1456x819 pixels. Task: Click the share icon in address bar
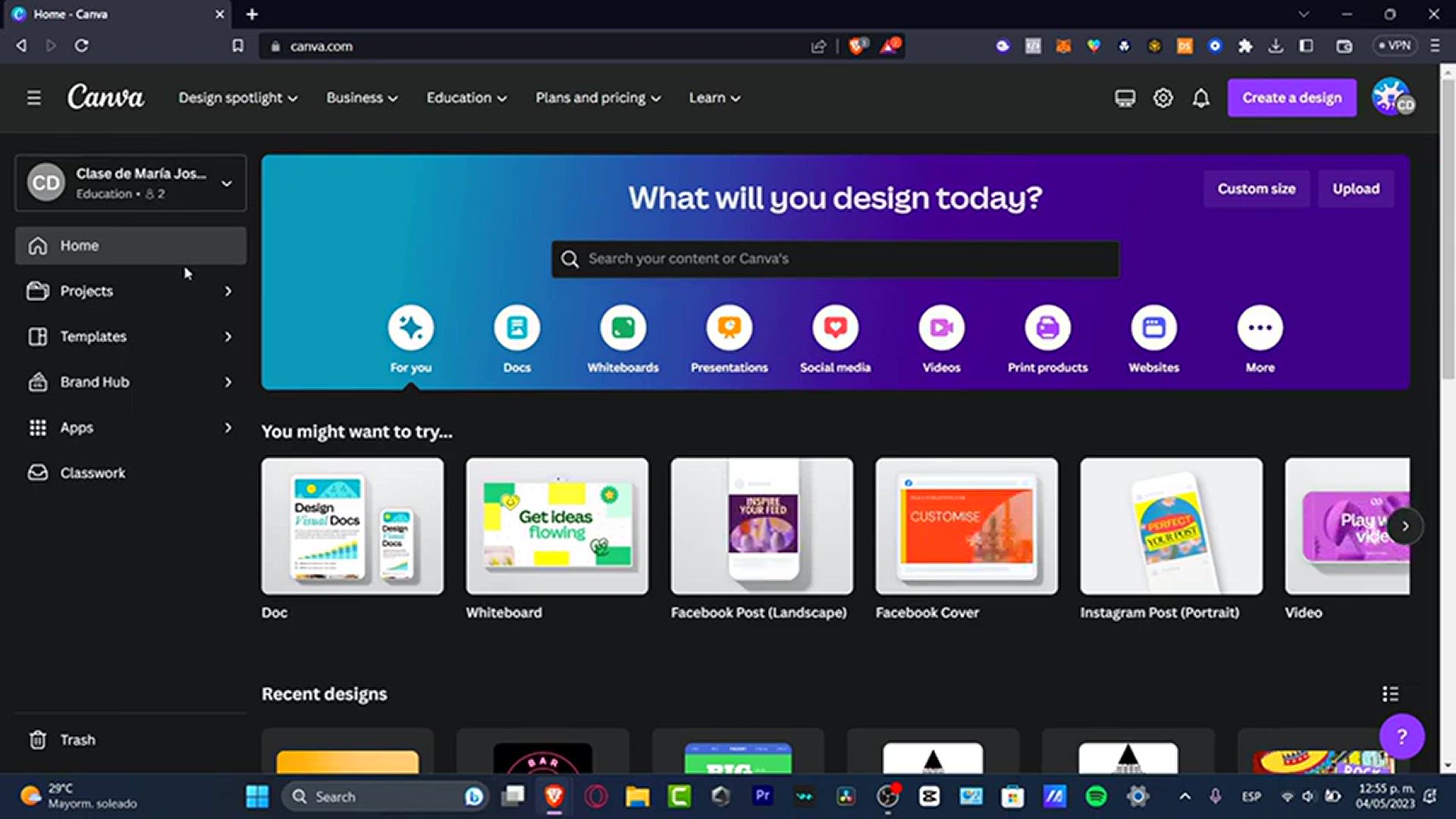pyautogui.click(x=818, y=46)
